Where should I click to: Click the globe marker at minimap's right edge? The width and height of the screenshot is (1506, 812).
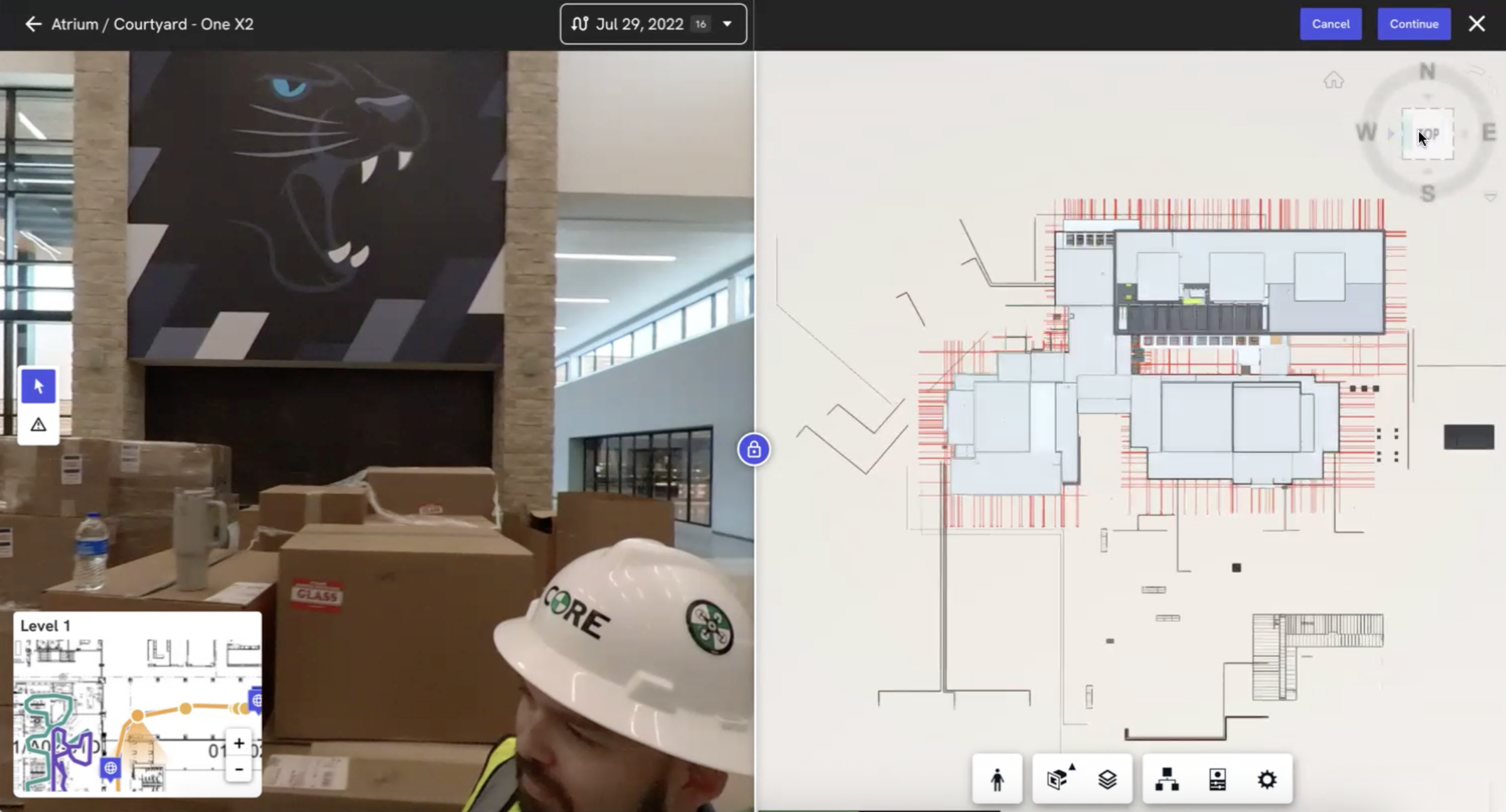pos(256,700)
